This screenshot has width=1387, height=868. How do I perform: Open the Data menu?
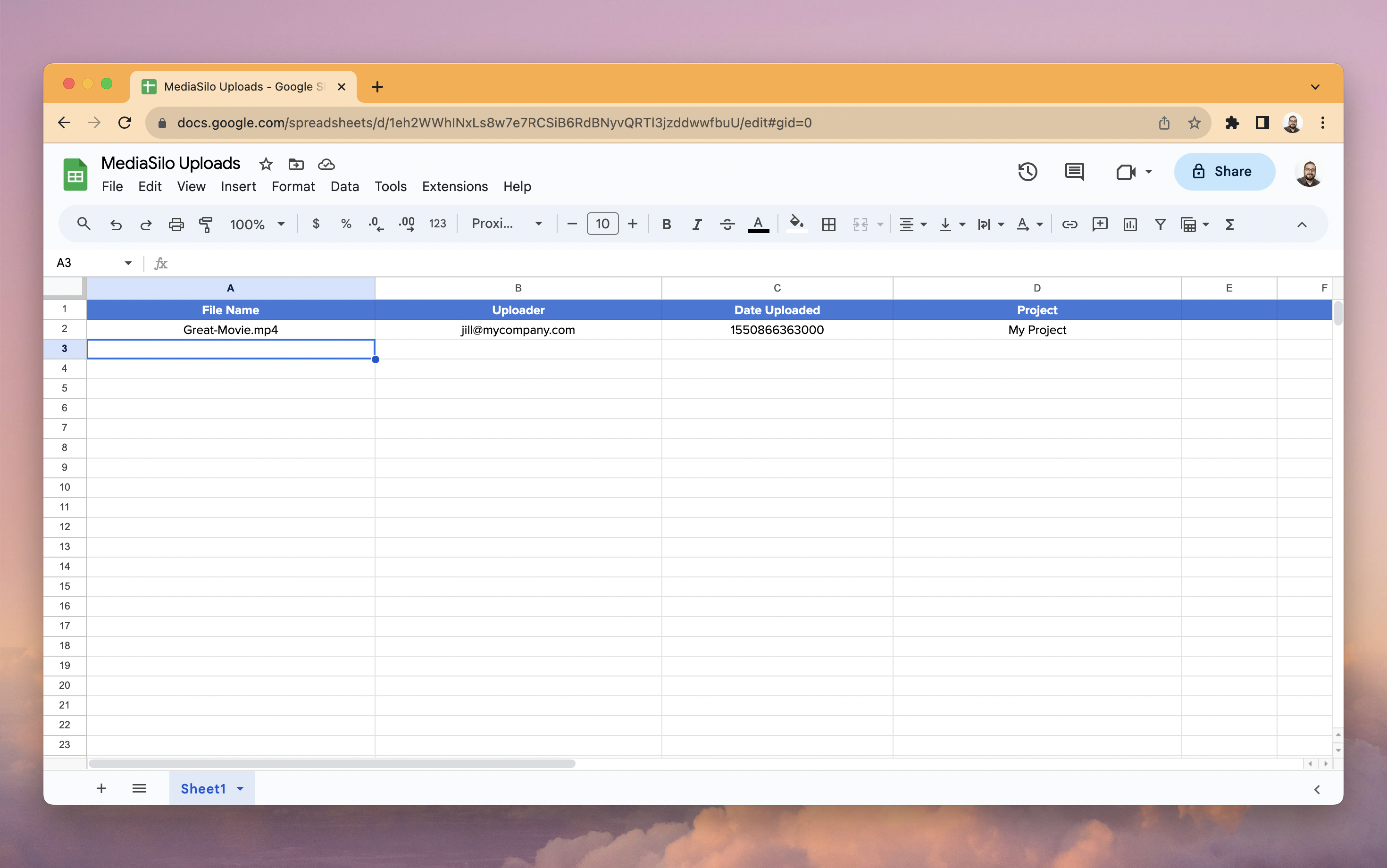[344, 187]
